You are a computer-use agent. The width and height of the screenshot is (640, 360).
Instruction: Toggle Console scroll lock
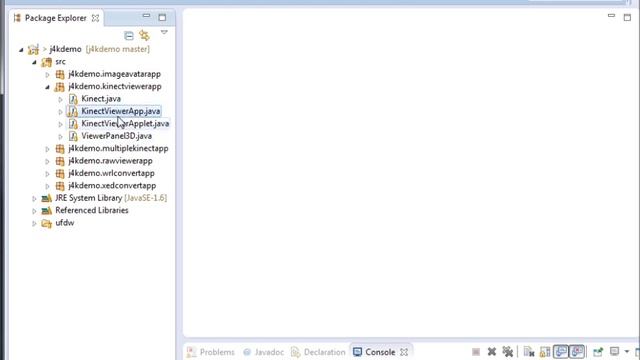pos(545,352)
